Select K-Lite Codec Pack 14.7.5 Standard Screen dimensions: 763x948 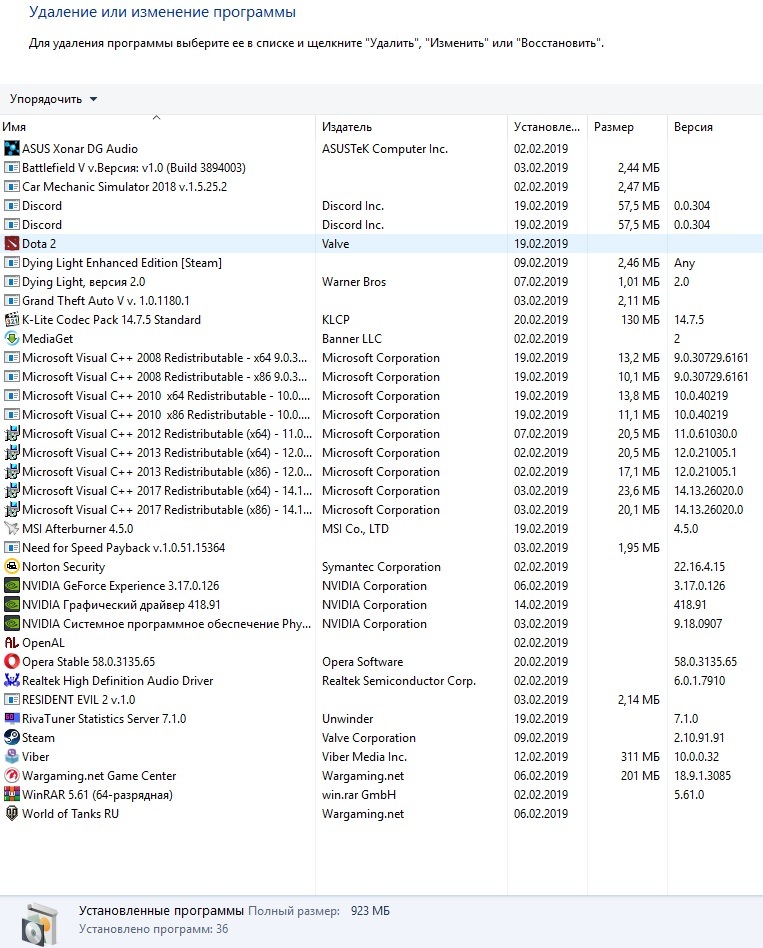point(111,320)
